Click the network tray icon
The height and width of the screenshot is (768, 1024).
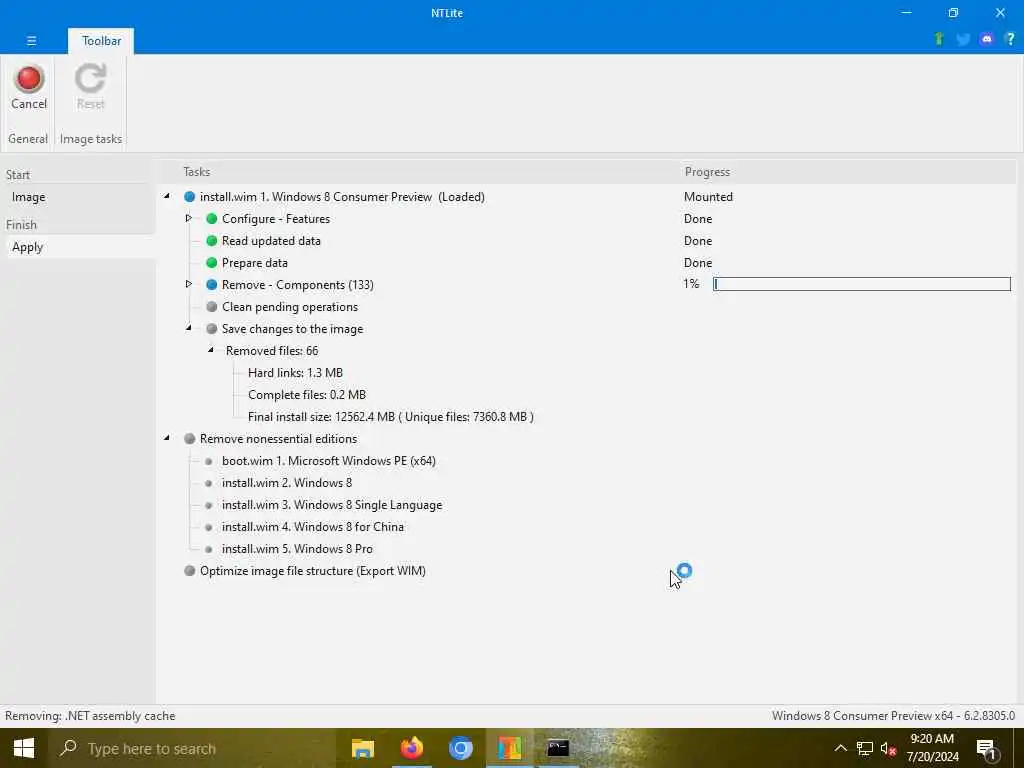click(865, 748)
